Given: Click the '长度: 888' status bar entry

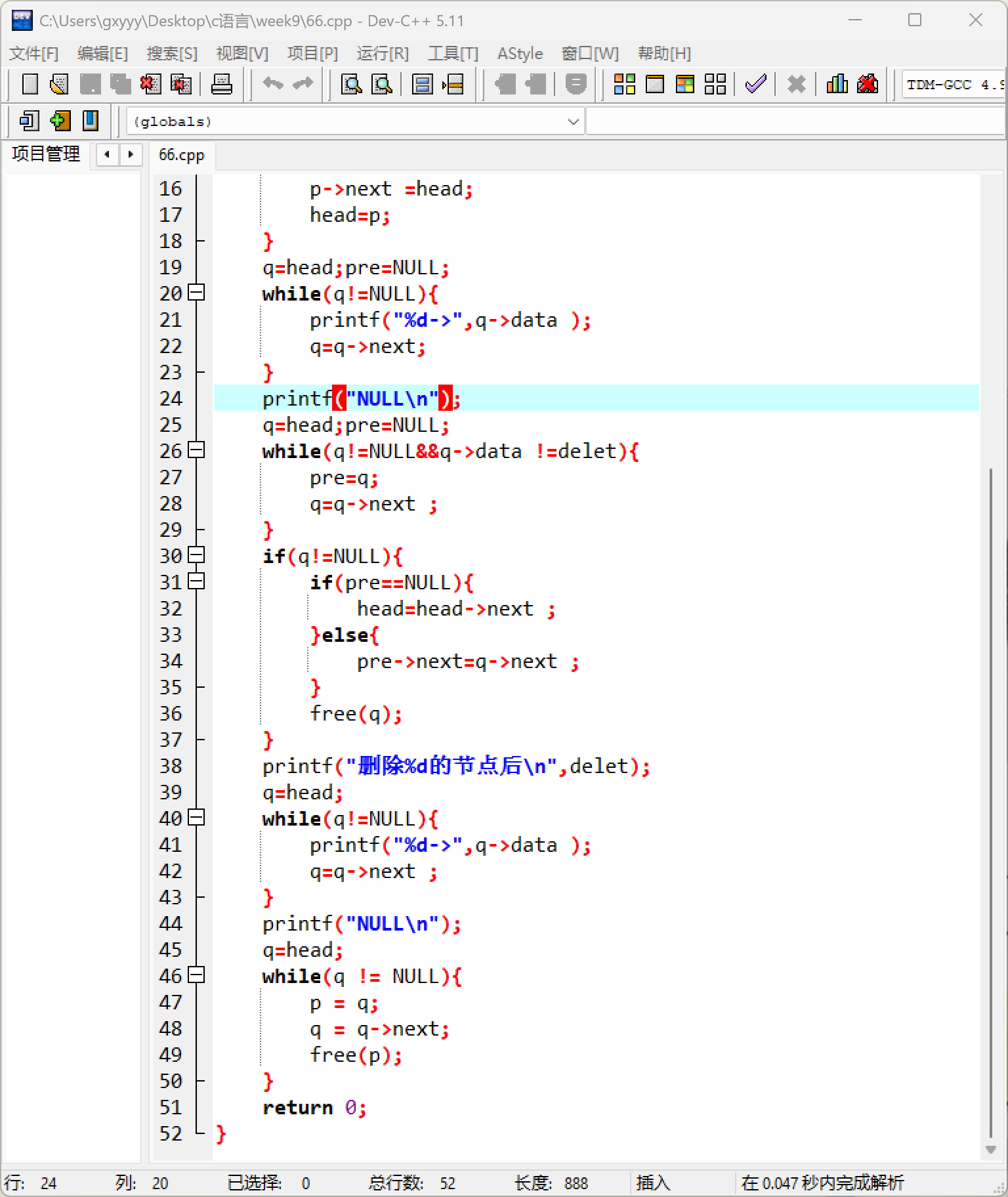Looking at the screenshot, I should (x=551, y=1183).
